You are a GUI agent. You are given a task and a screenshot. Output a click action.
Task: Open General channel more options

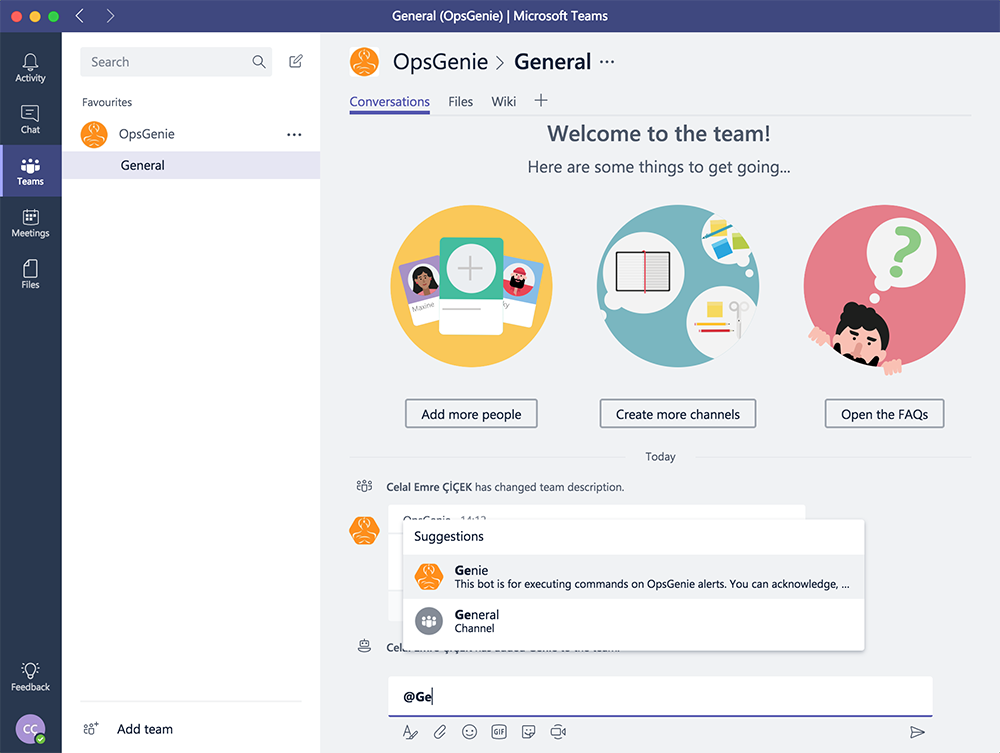click(607, 62)
